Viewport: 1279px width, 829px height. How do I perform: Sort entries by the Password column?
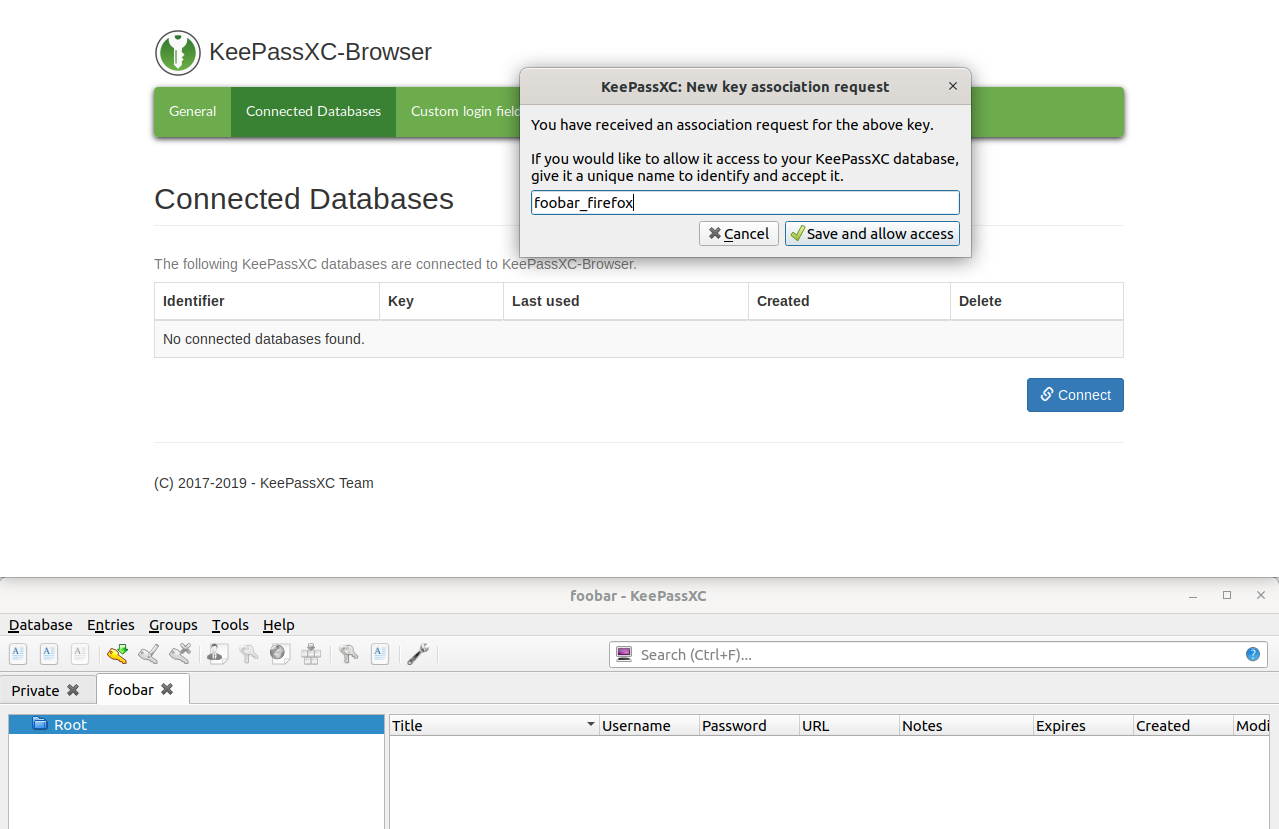click(749, 725)
